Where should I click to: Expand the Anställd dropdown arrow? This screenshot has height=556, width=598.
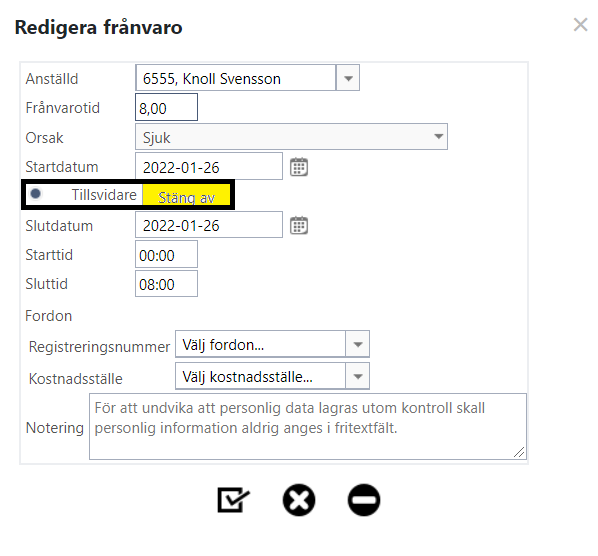(348, 78)
